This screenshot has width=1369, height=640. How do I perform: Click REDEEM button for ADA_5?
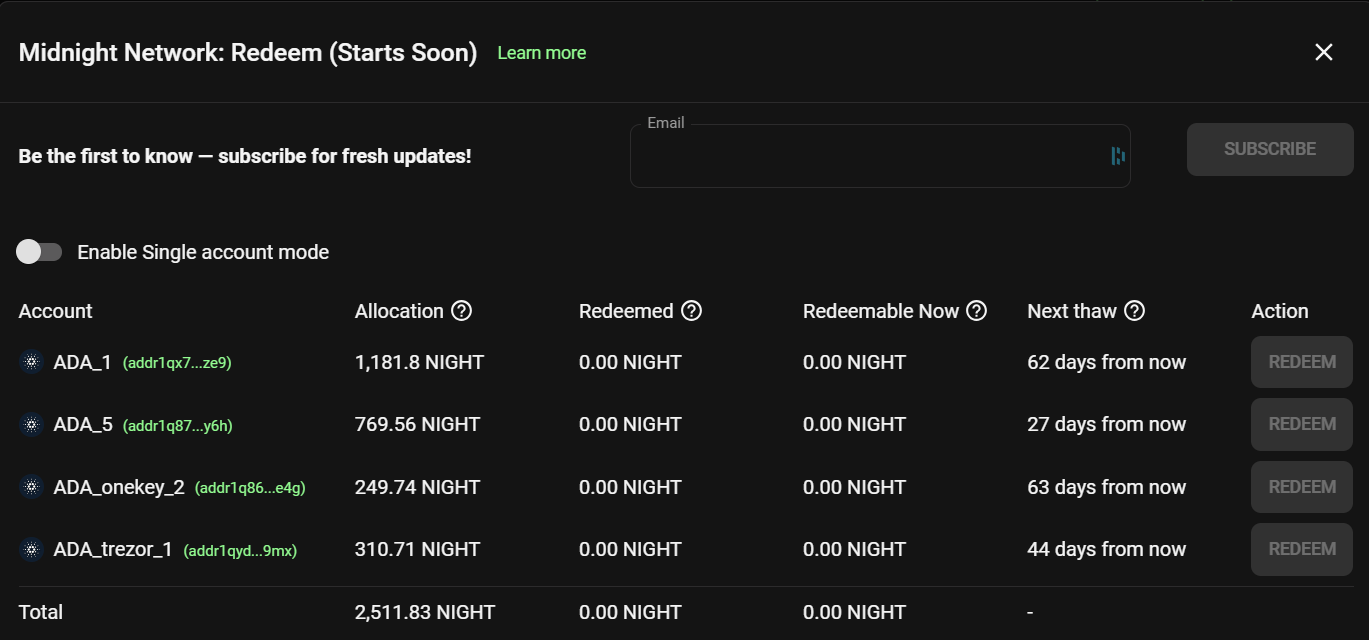[x=1302, y=424]
